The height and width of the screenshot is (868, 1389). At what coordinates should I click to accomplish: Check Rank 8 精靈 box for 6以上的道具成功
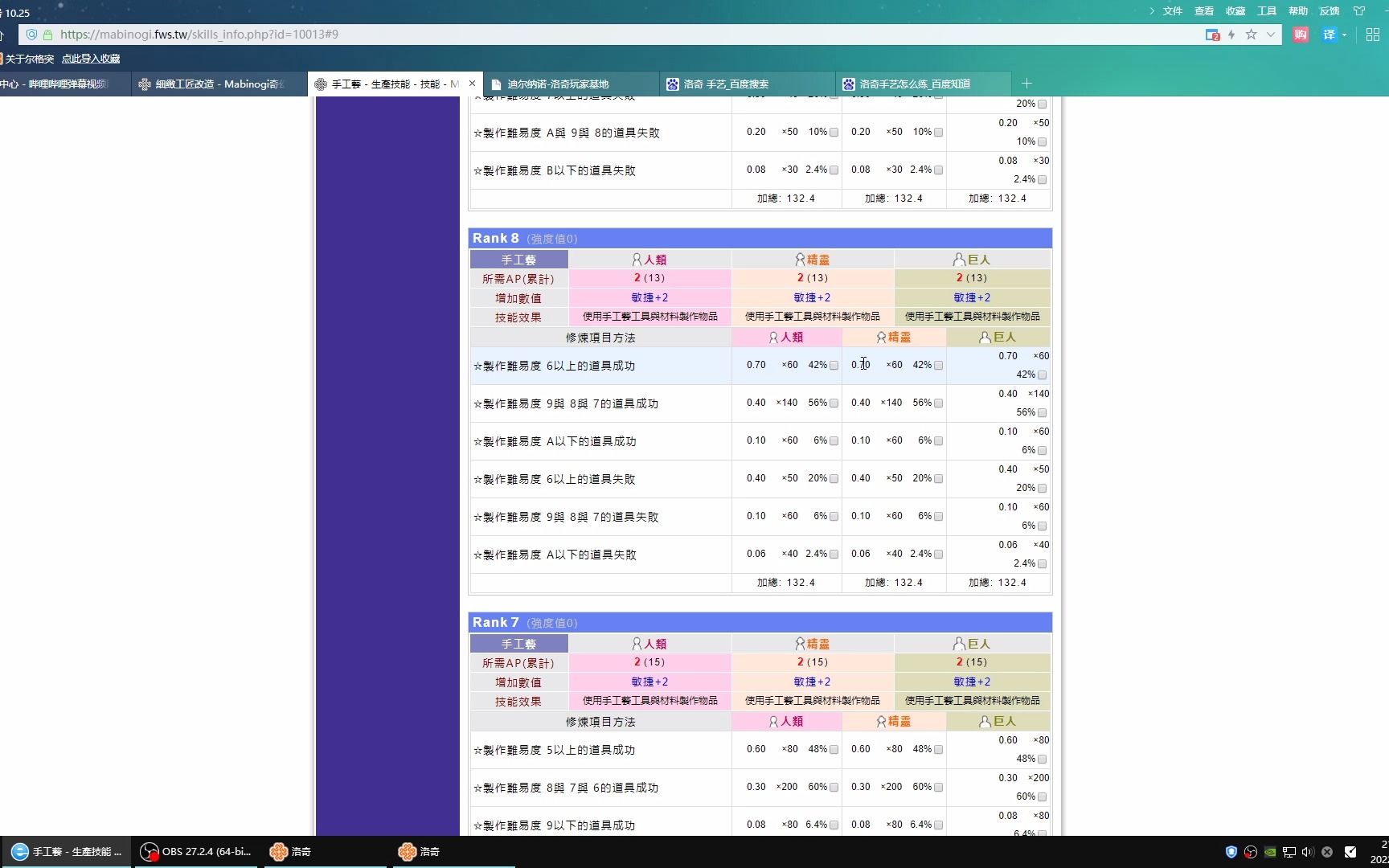[938, 366]
